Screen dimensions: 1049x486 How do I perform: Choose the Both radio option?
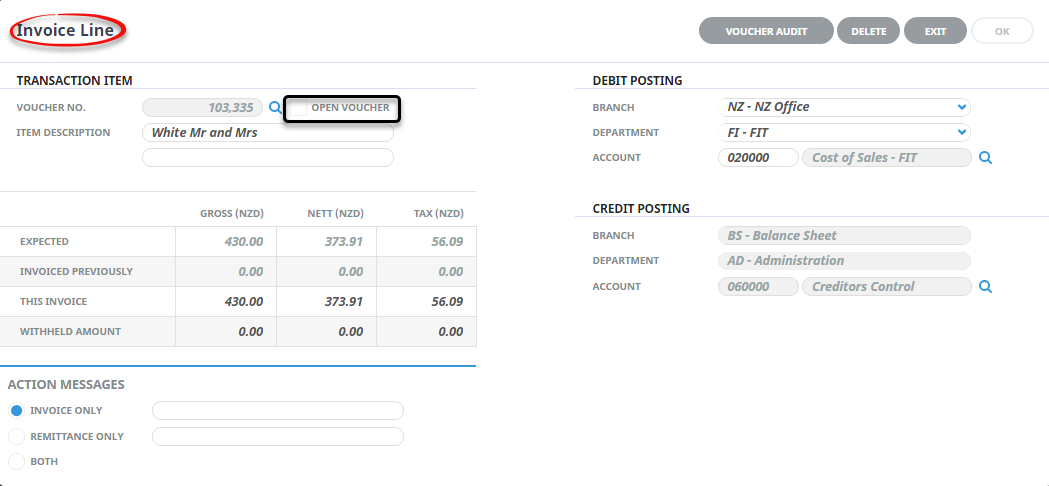(17, 461)
